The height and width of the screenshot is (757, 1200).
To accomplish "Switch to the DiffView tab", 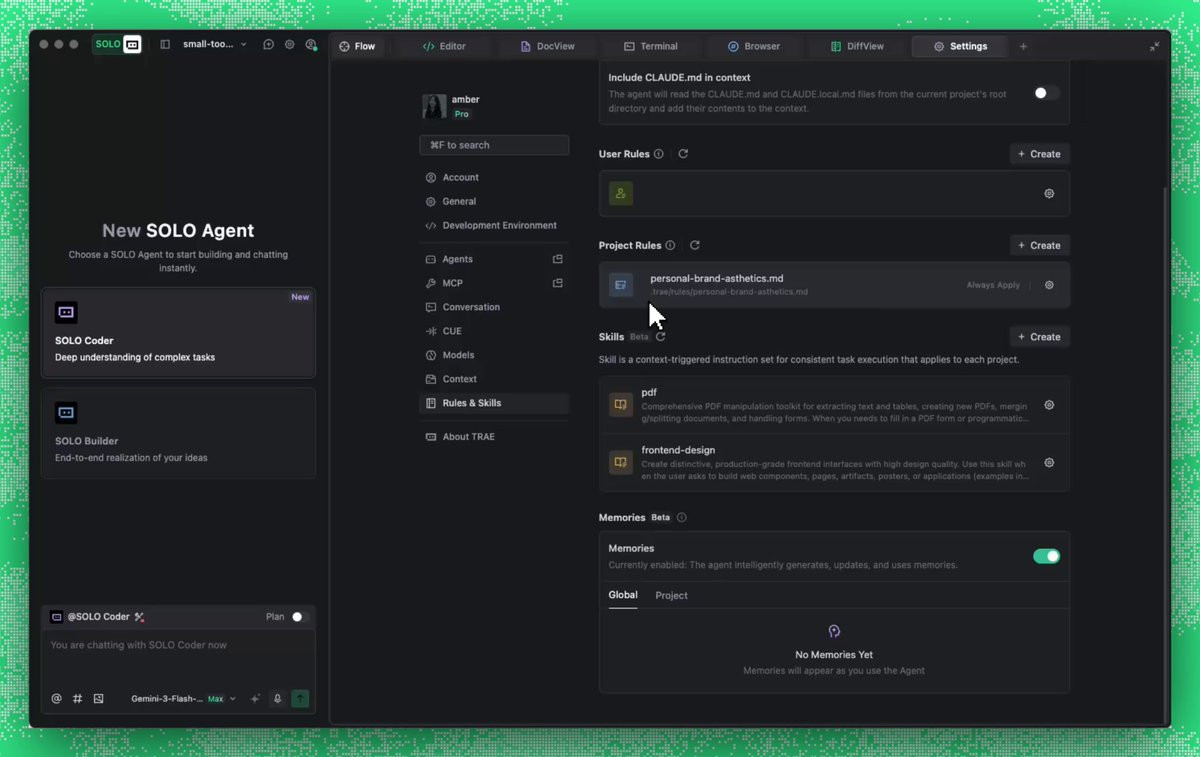I will 857,46.
